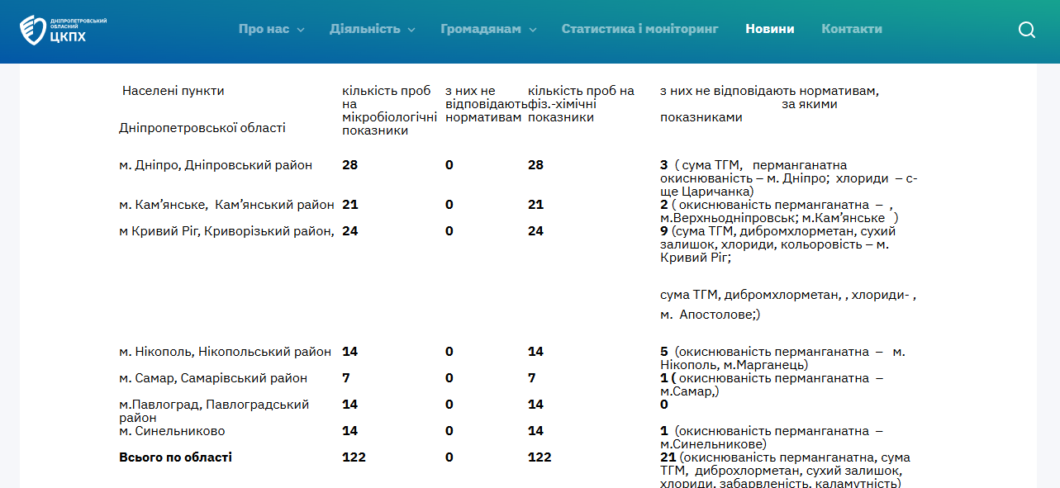This screenshot has width=1060, height=488.
Task: Select the row 'м. Синельниково'
Action: 172,431
